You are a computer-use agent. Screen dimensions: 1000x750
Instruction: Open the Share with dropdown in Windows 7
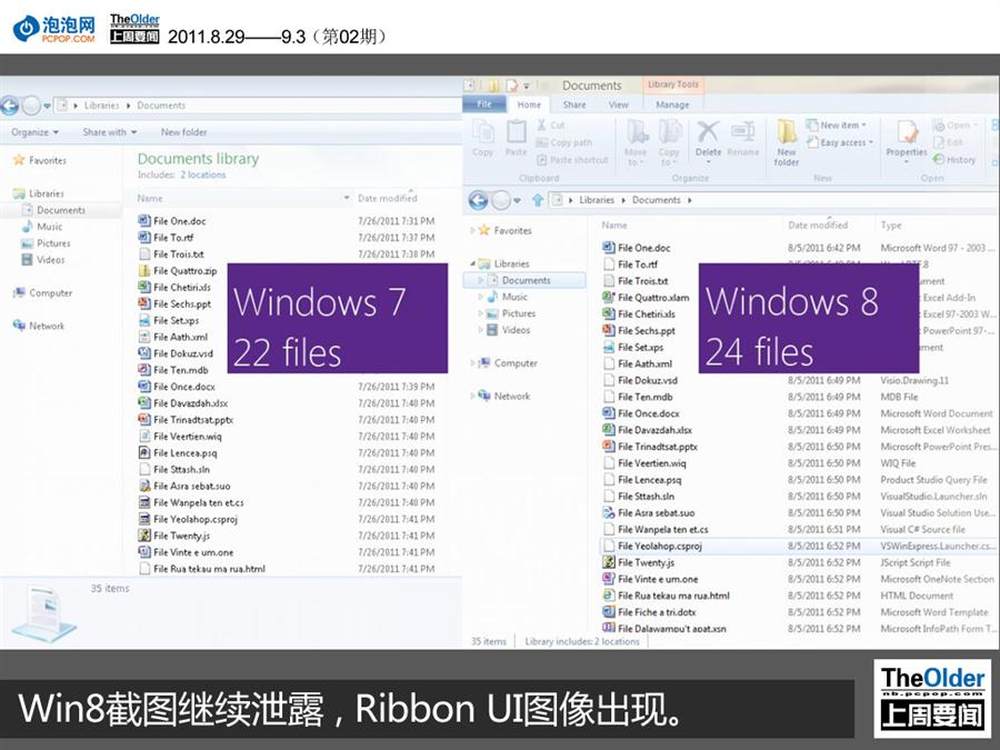(x=110, y=132)
